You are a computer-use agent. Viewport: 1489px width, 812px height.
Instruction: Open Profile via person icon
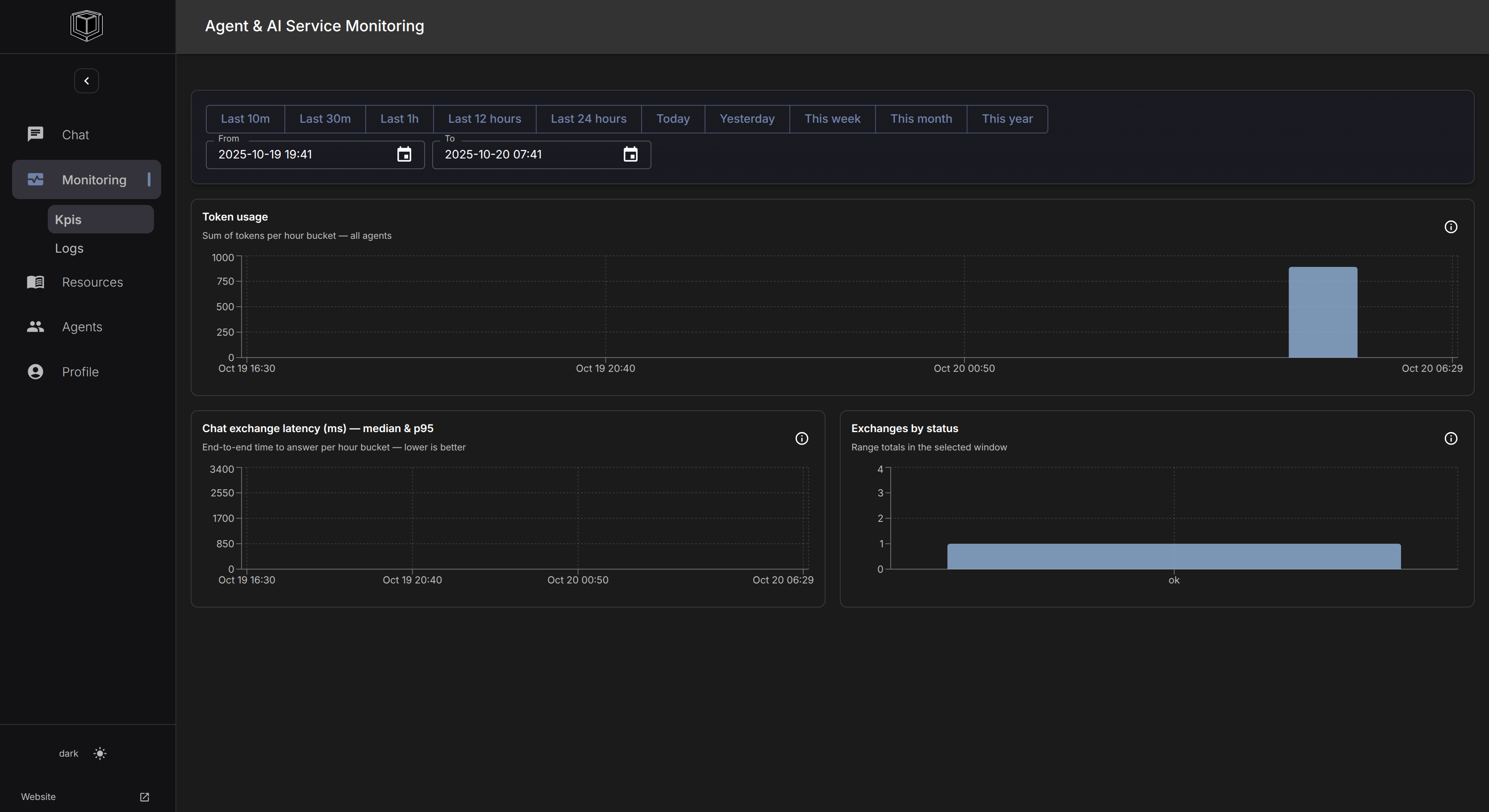[x=35, y=371]
